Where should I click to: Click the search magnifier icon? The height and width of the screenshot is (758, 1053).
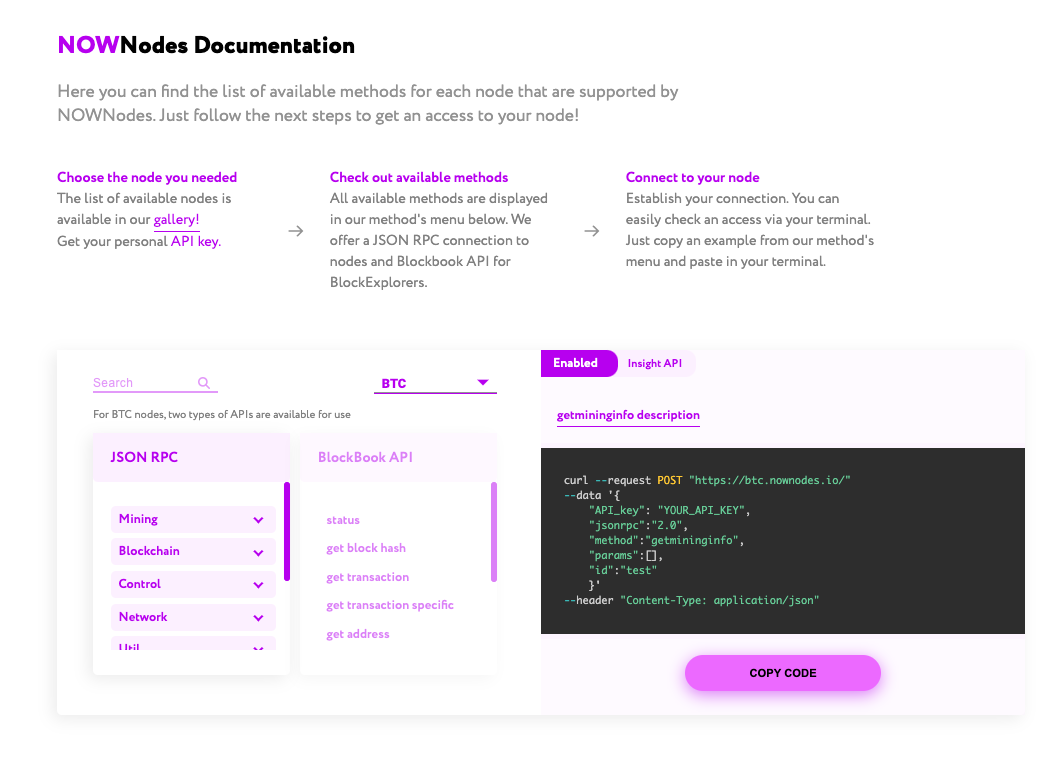coord(204,383)
